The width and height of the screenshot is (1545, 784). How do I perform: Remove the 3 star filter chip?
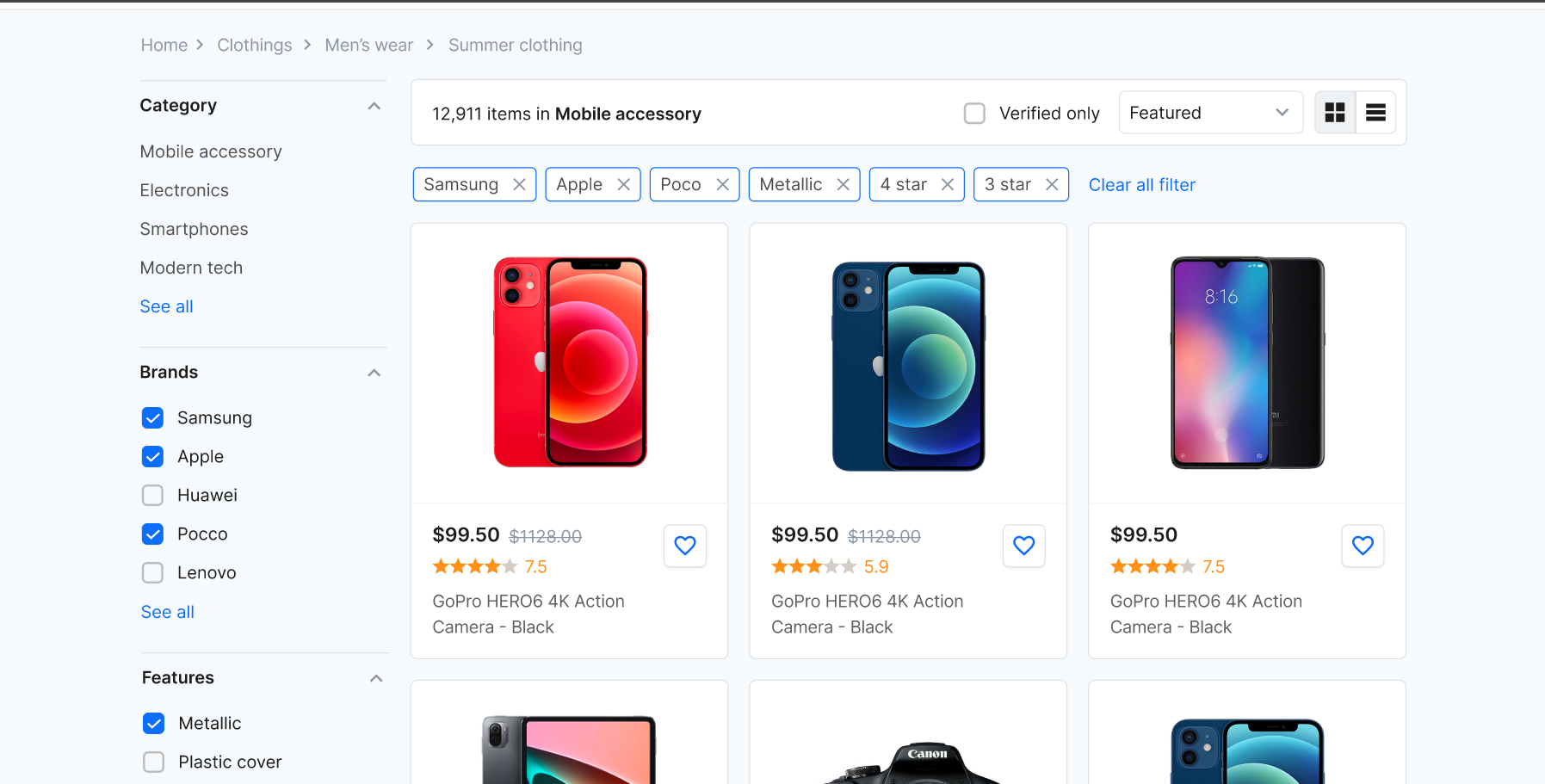(1052, 185)
